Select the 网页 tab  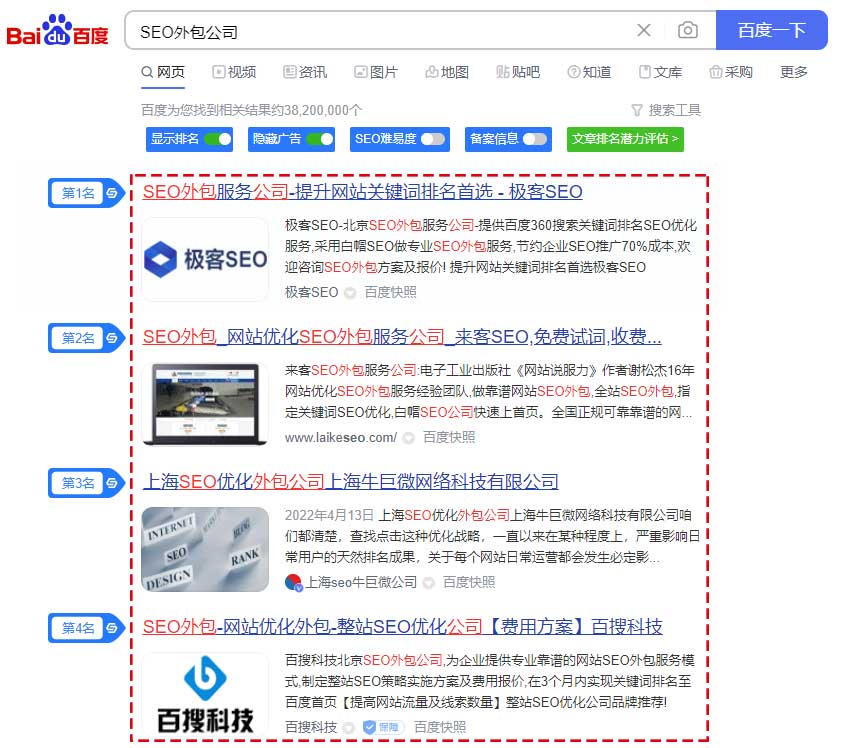[x=163, y=72]
